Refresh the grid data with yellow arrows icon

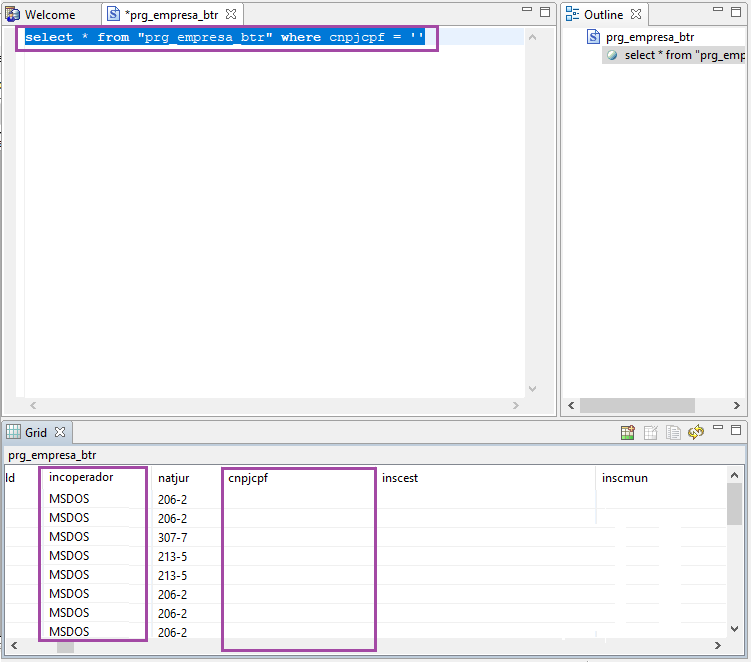696,433
